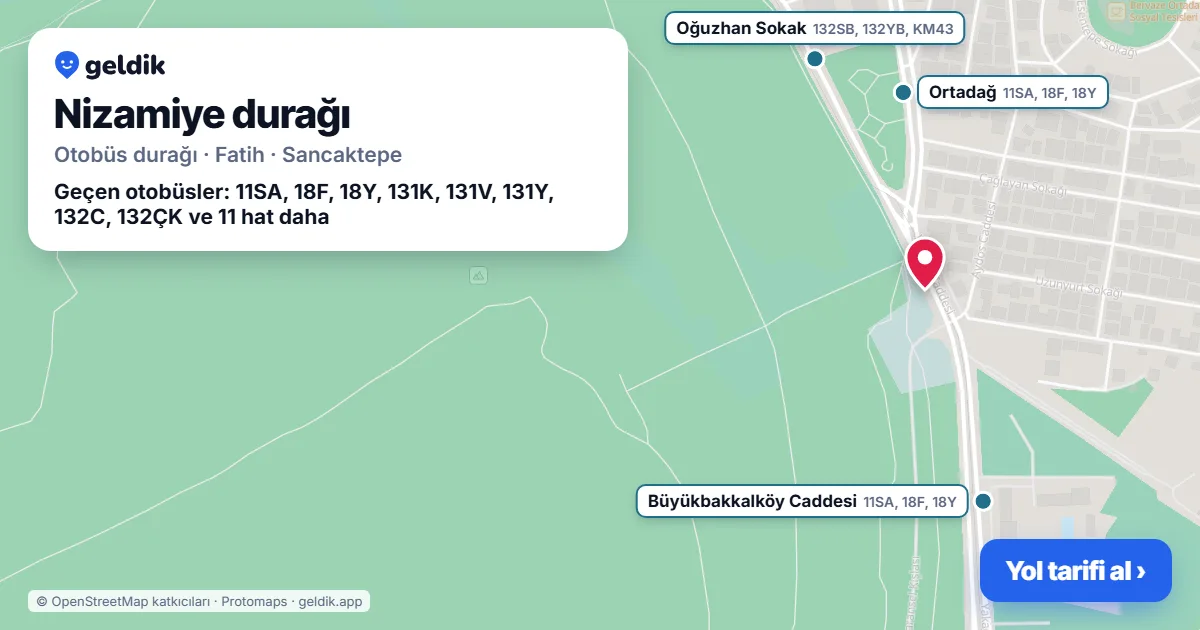Viewport: 1200px width, 630px height.
Task: Click the geldik smiley pin logo
Action: click(67, 65)
